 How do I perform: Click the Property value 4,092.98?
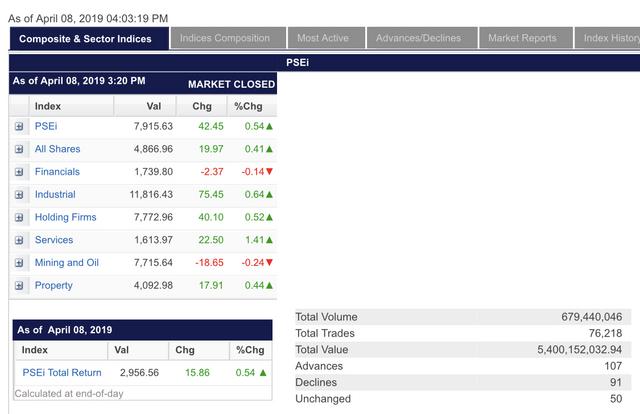pos(153,285)
